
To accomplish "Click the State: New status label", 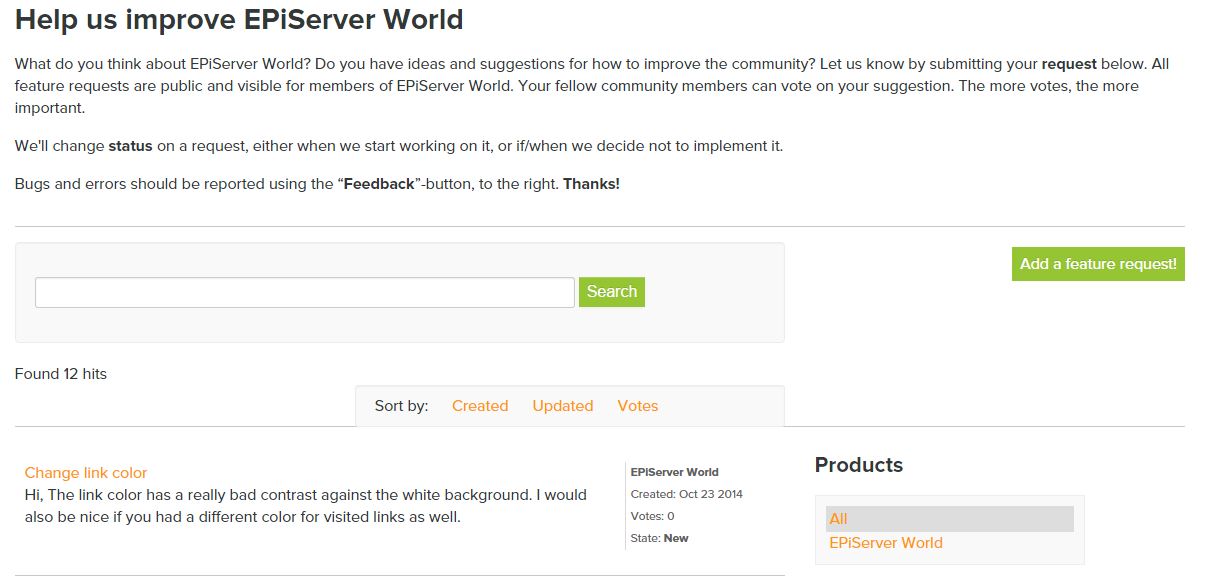I will coord(661,538).
